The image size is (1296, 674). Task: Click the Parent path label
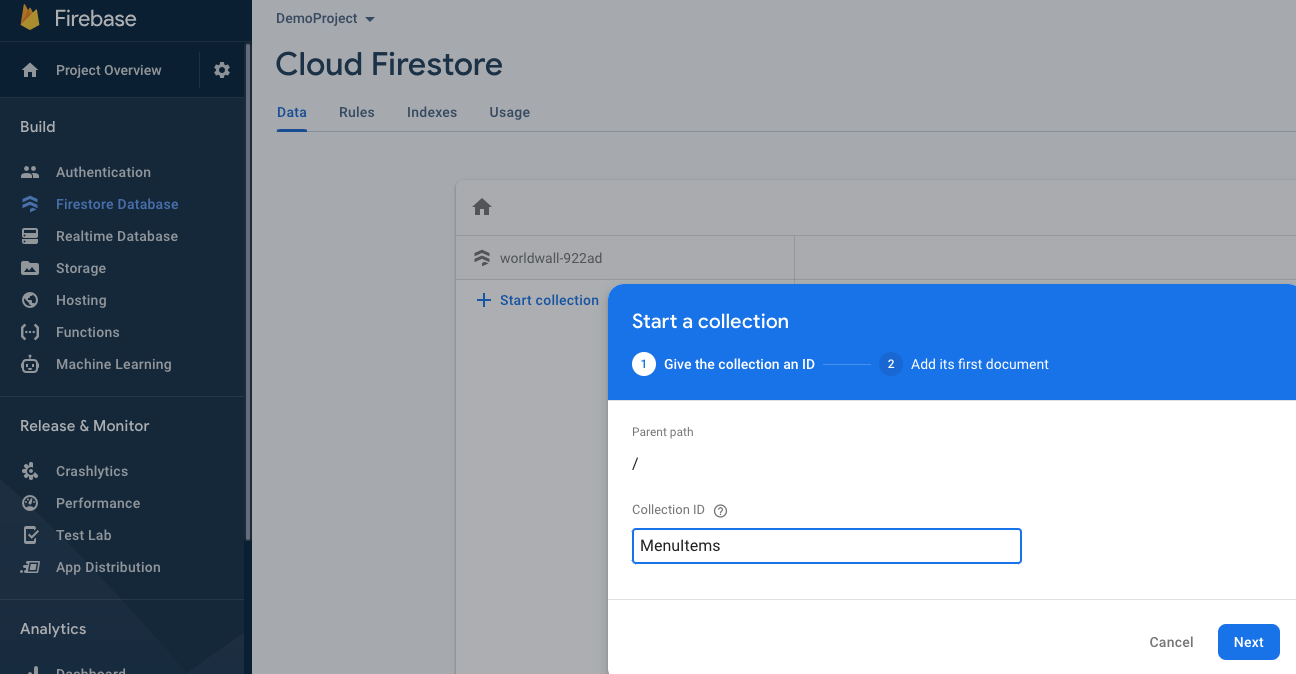click(x=663, y=432)
